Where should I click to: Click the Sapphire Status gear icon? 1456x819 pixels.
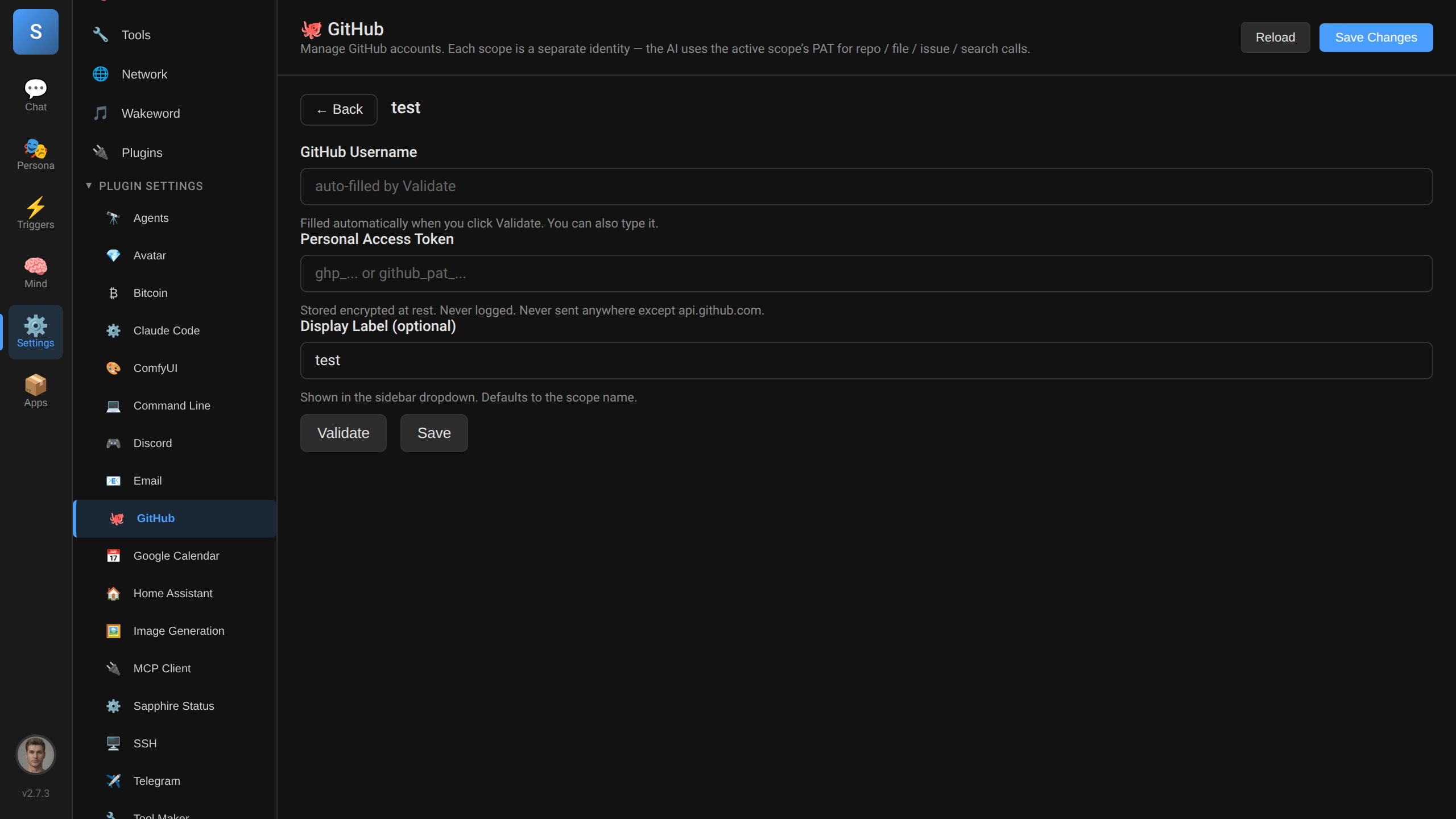[113, 706]
